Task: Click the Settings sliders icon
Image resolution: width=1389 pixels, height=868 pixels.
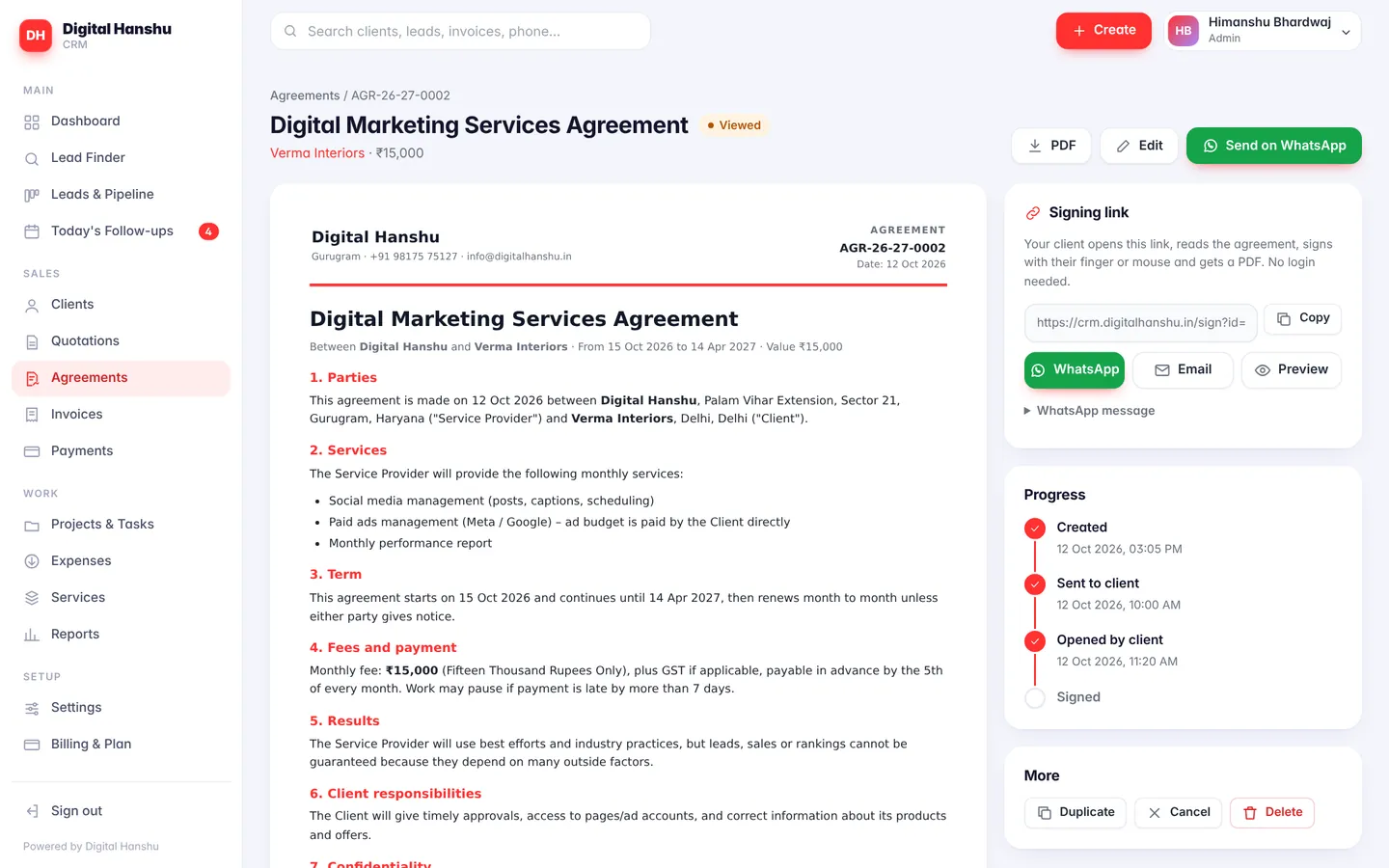Action: coord(32,709)
